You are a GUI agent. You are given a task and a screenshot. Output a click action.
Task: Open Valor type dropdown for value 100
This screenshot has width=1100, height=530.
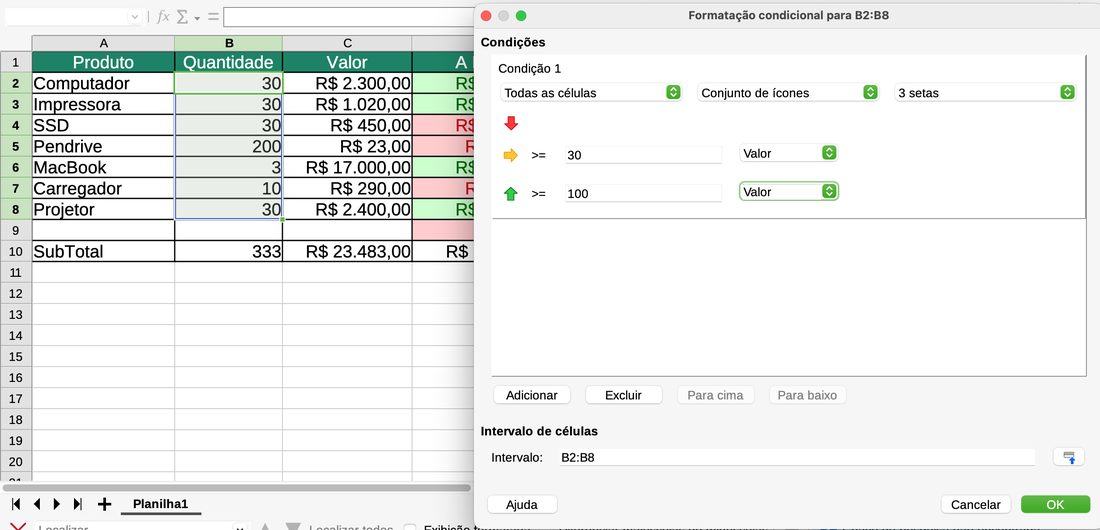click(789, 192)
